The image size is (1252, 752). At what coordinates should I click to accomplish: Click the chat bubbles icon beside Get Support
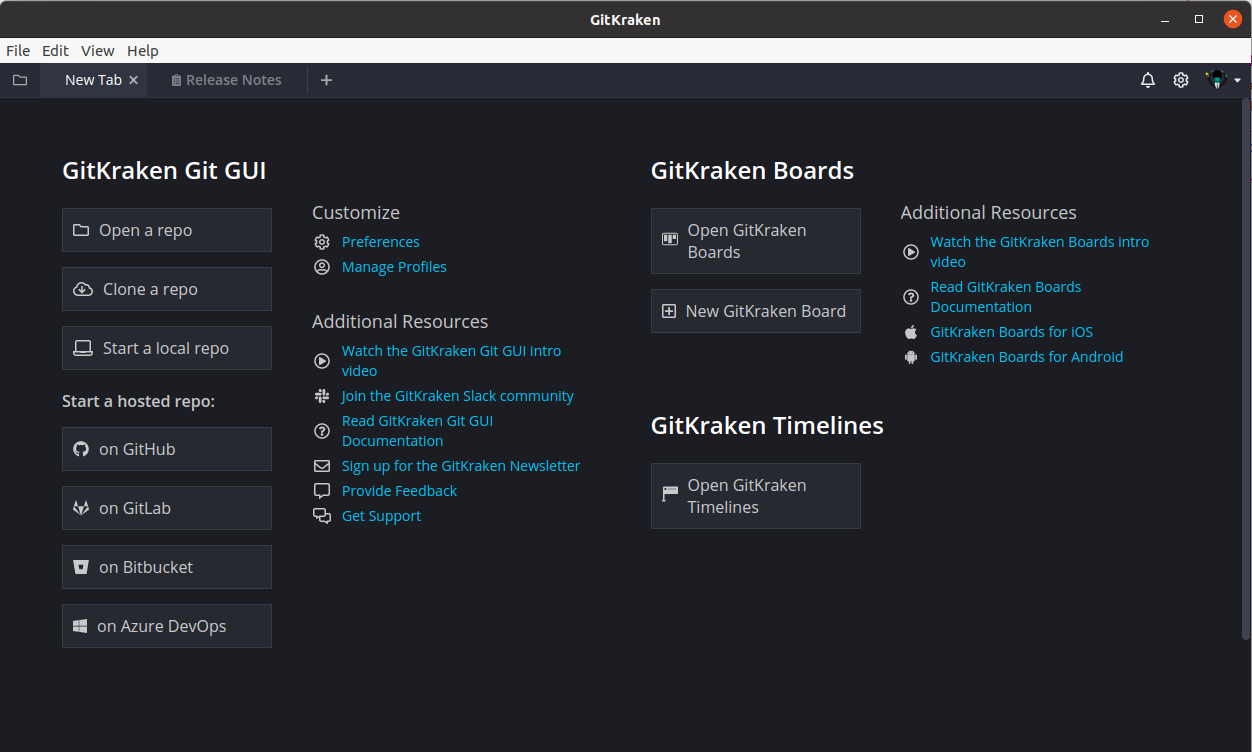click(x=322, y=516)
